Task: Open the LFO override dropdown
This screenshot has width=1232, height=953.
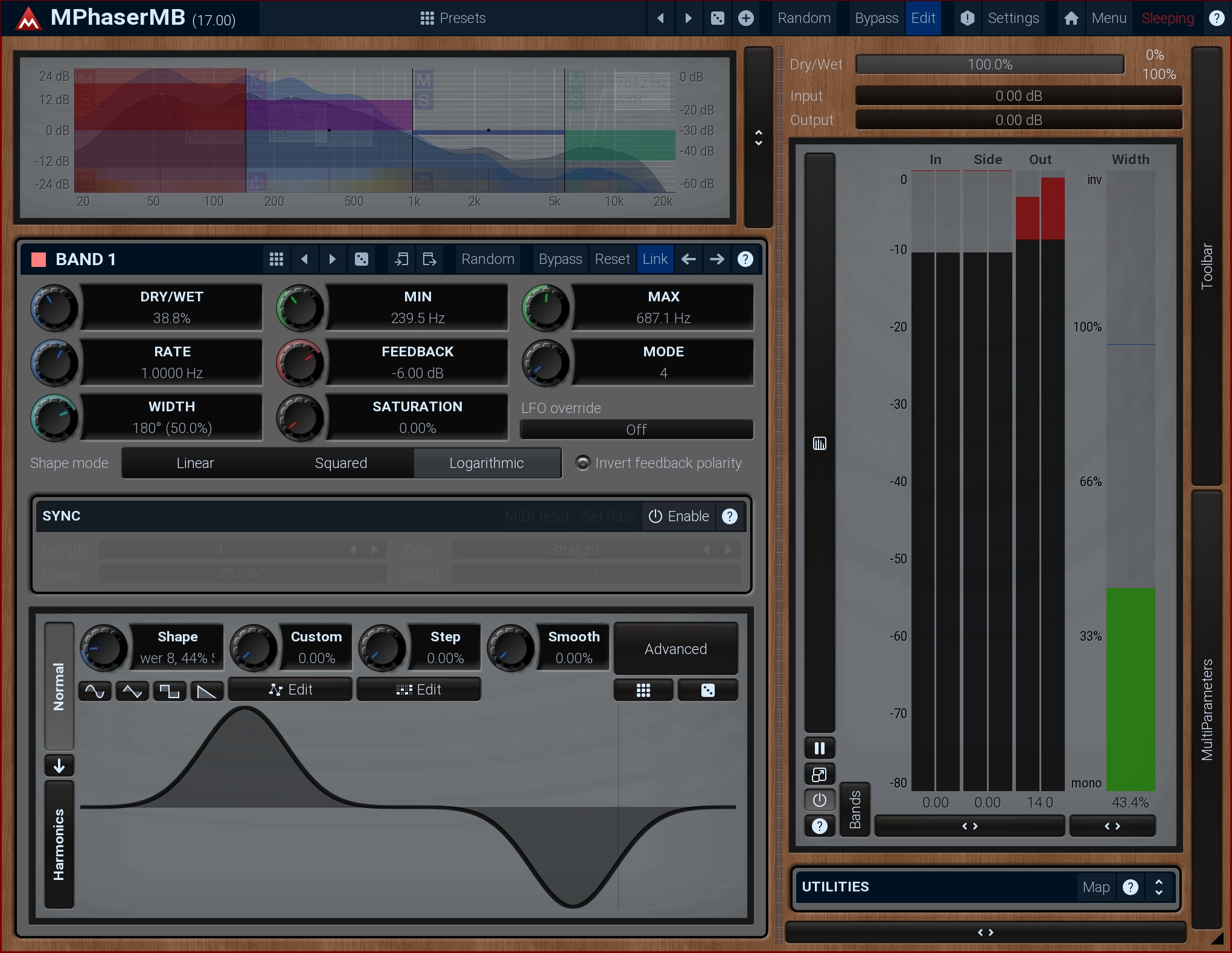Action: coord(636,429)
